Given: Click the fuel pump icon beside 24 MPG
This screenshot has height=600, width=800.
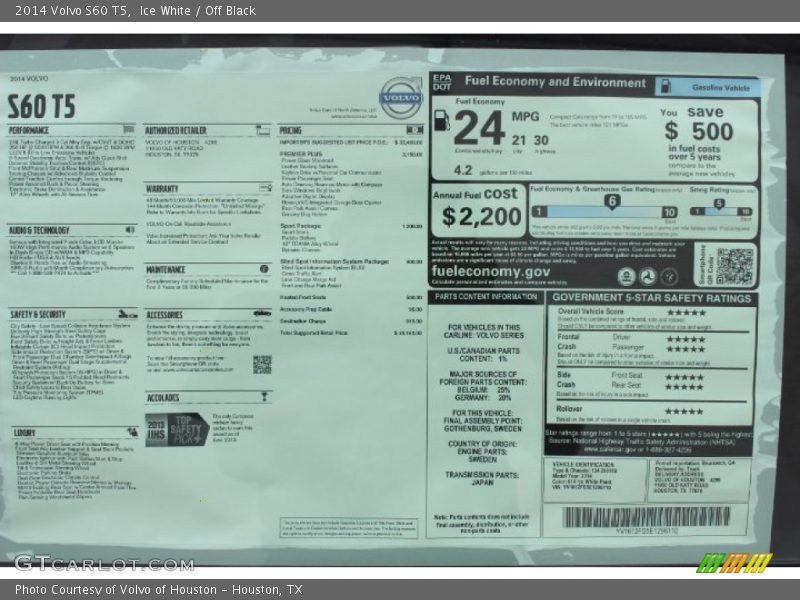Looking at the screenshot, I should (x=440, y=122).
